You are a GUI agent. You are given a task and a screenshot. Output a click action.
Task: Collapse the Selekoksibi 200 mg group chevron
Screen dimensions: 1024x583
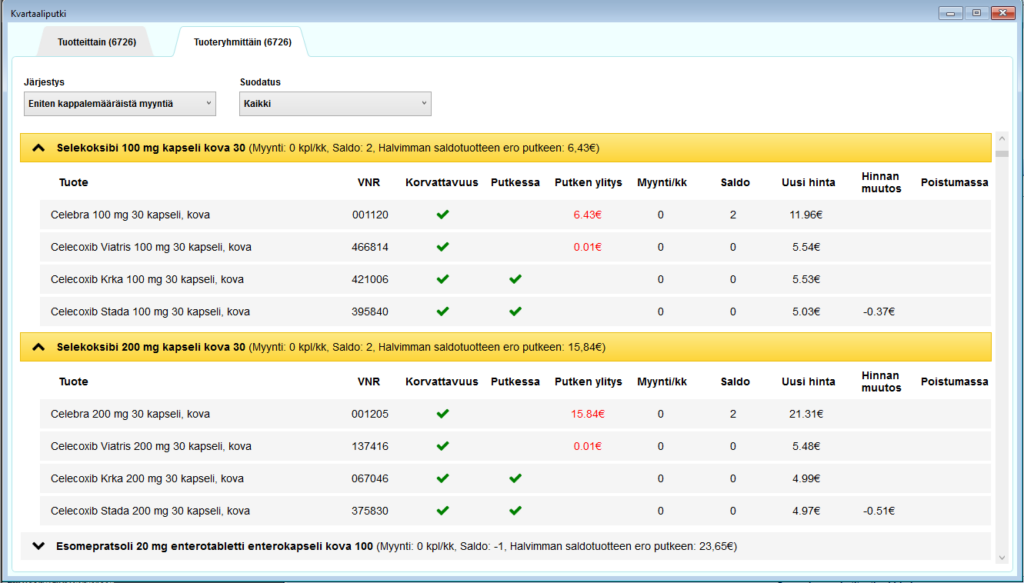tap(39, 347)
